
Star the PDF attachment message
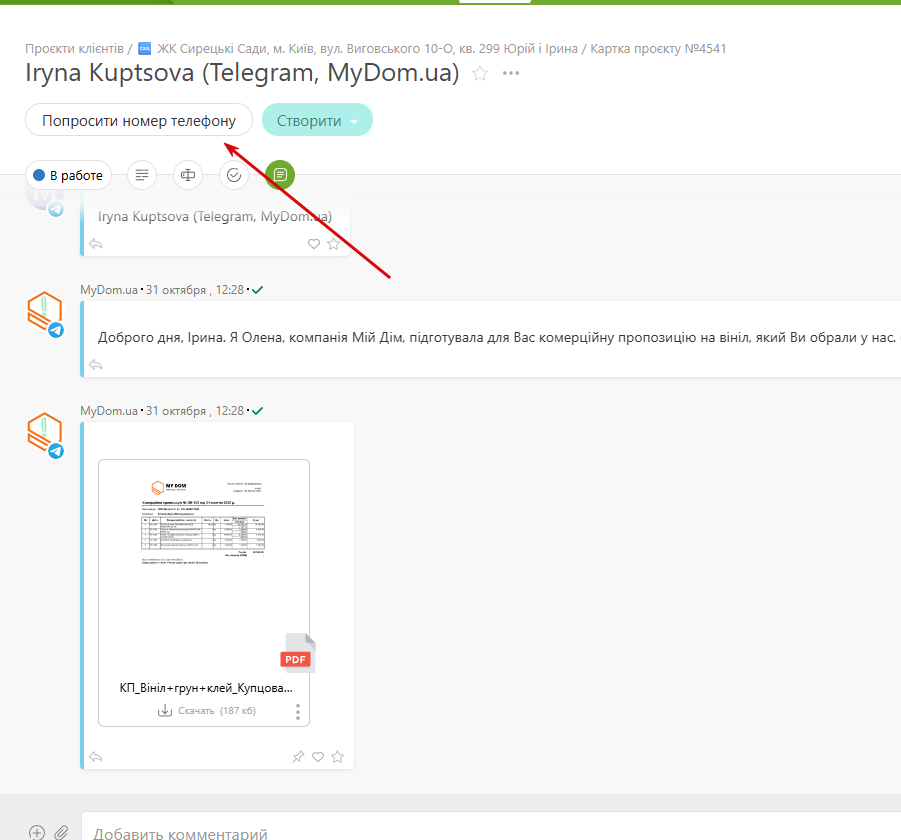337,757
